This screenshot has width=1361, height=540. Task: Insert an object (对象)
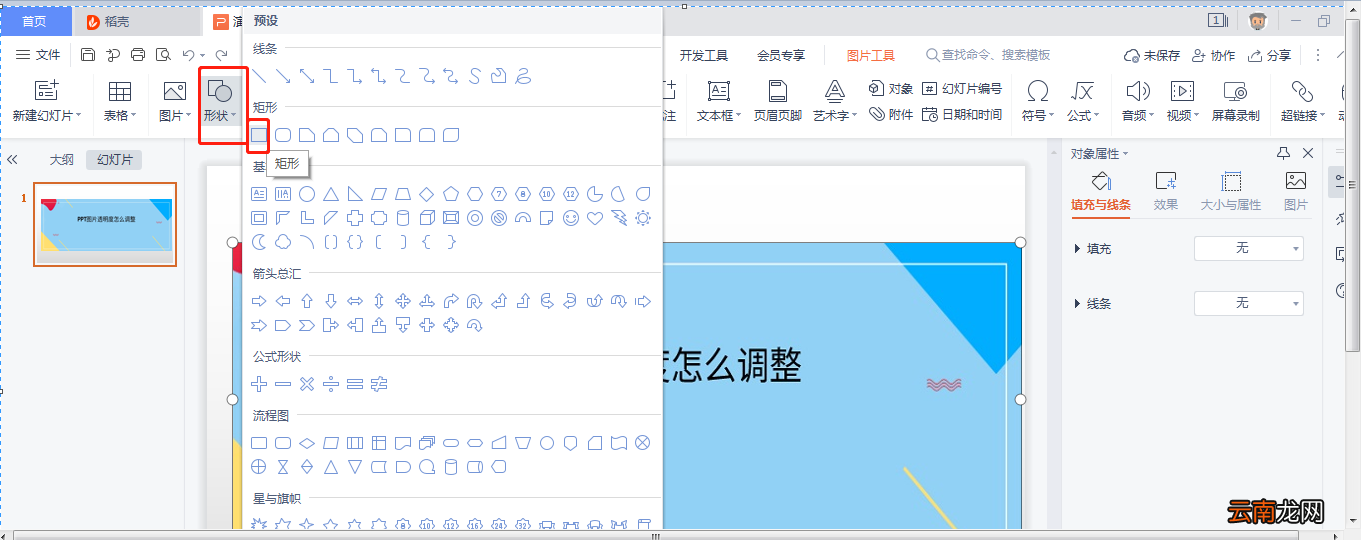click(x=891, y=89)
